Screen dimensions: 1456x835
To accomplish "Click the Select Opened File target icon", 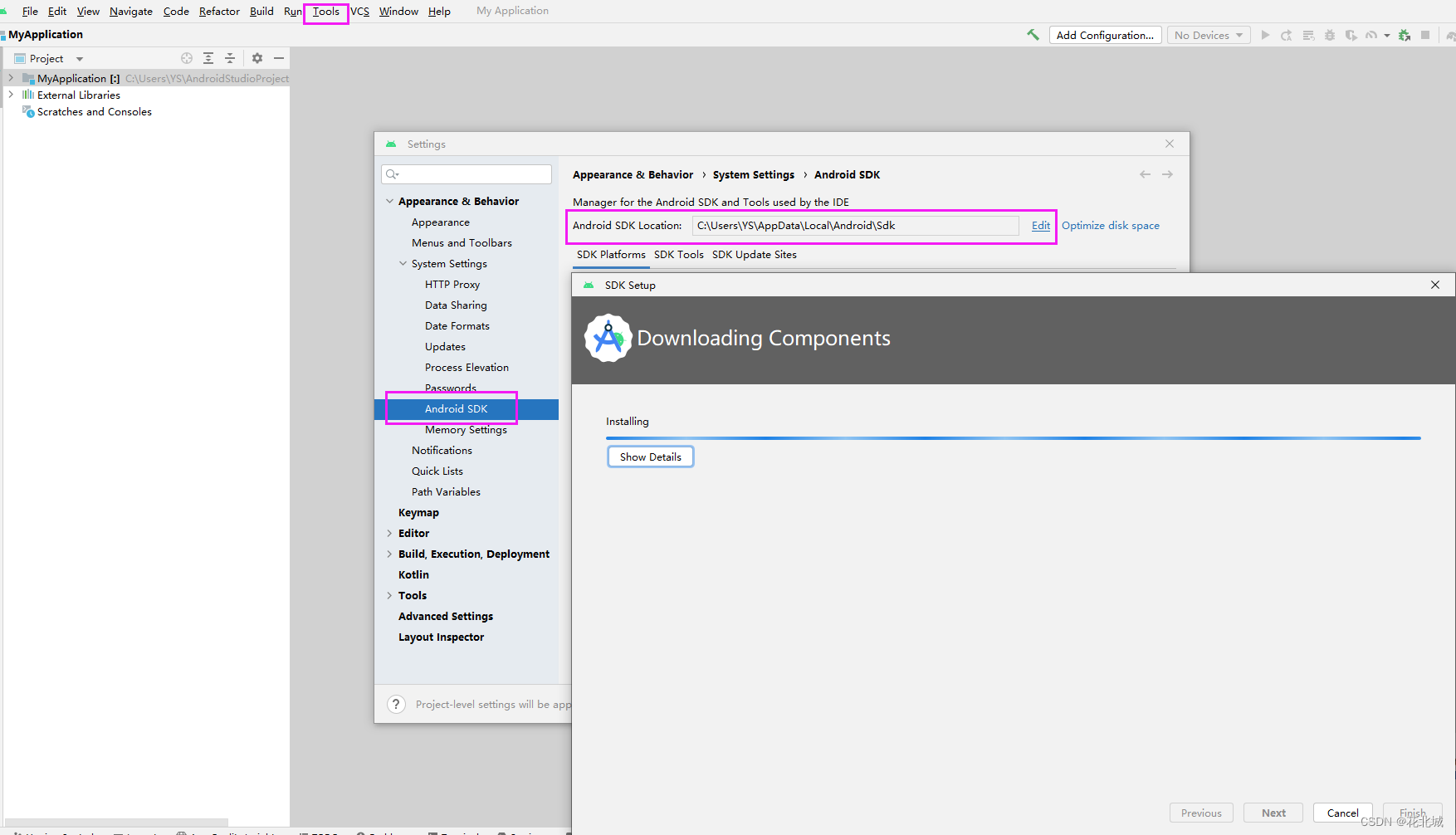I will coord(187,58).
